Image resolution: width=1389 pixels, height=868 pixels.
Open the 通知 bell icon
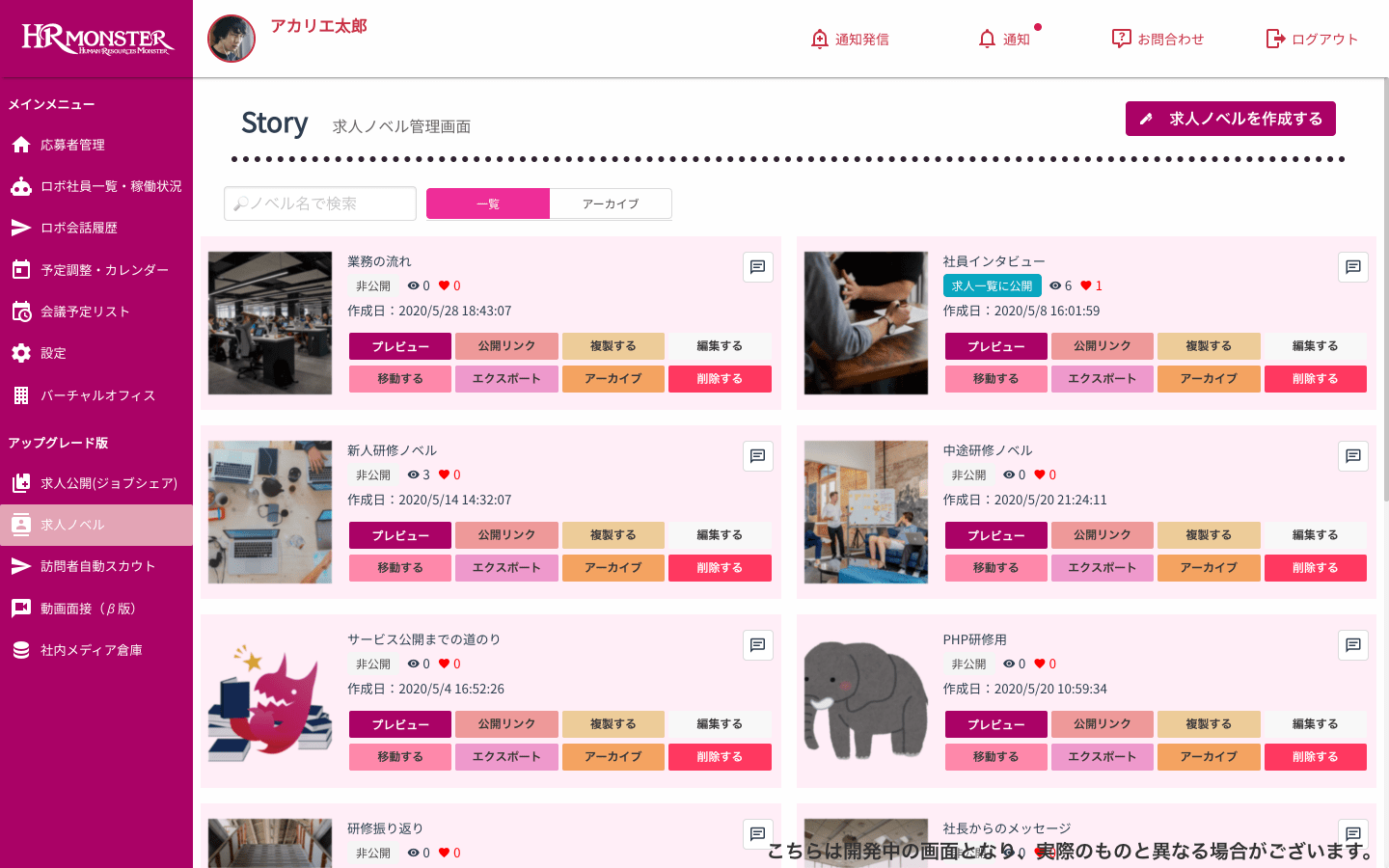pos(987,39)
